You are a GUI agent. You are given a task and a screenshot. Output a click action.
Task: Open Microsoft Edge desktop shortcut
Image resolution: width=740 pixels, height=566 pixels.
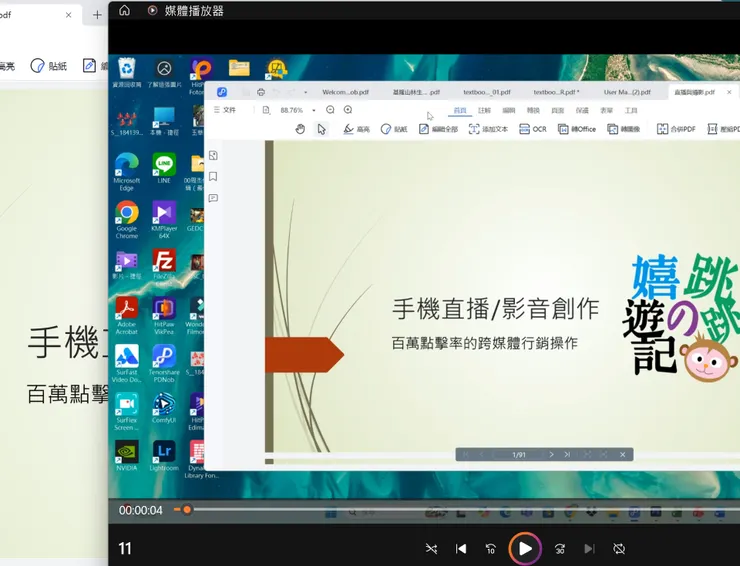[126, 171]
